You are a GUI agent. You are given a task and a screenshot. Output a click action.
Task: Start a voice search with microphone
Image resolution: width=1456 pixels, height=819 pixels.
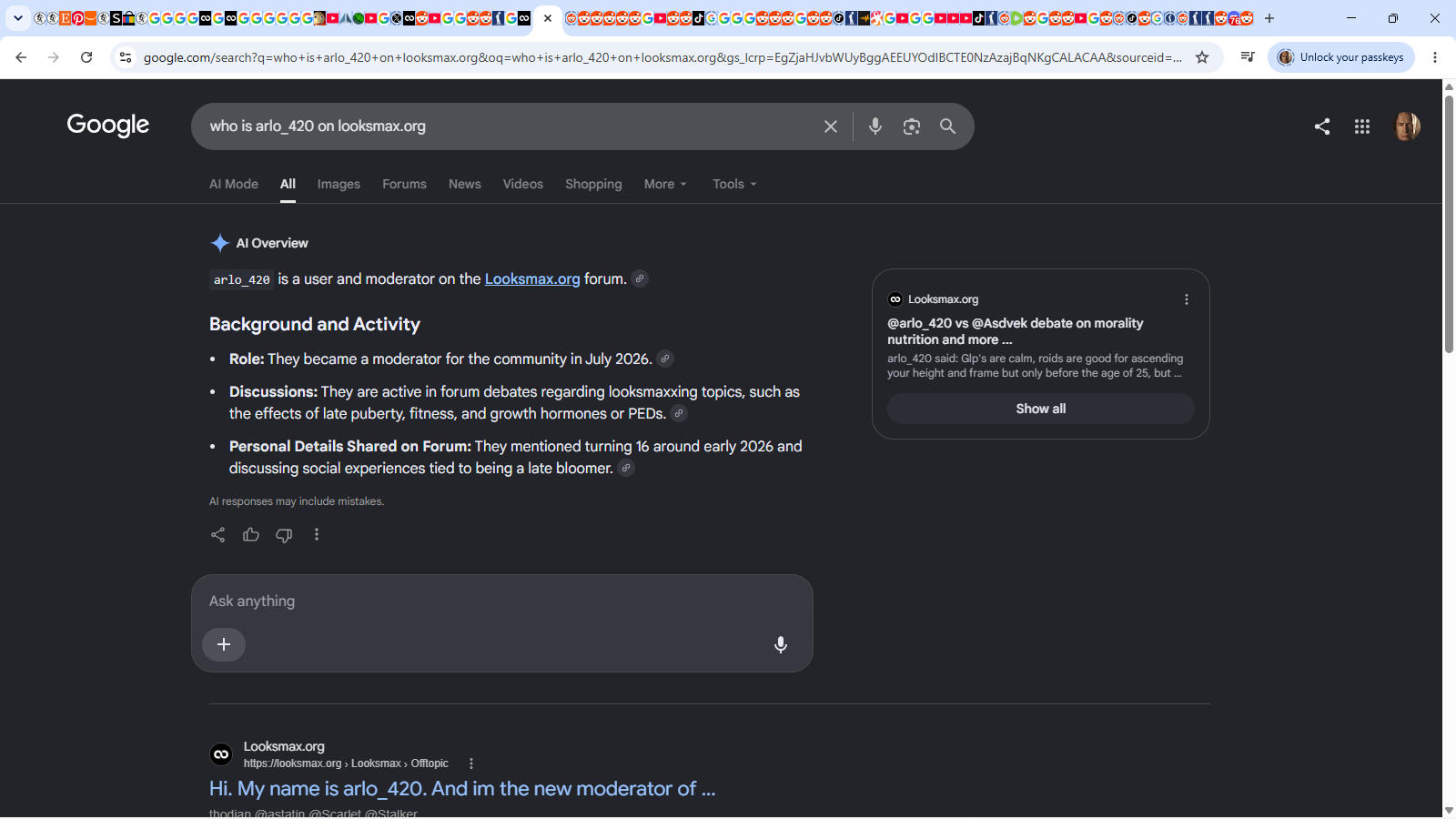click(x=875, y=126)
